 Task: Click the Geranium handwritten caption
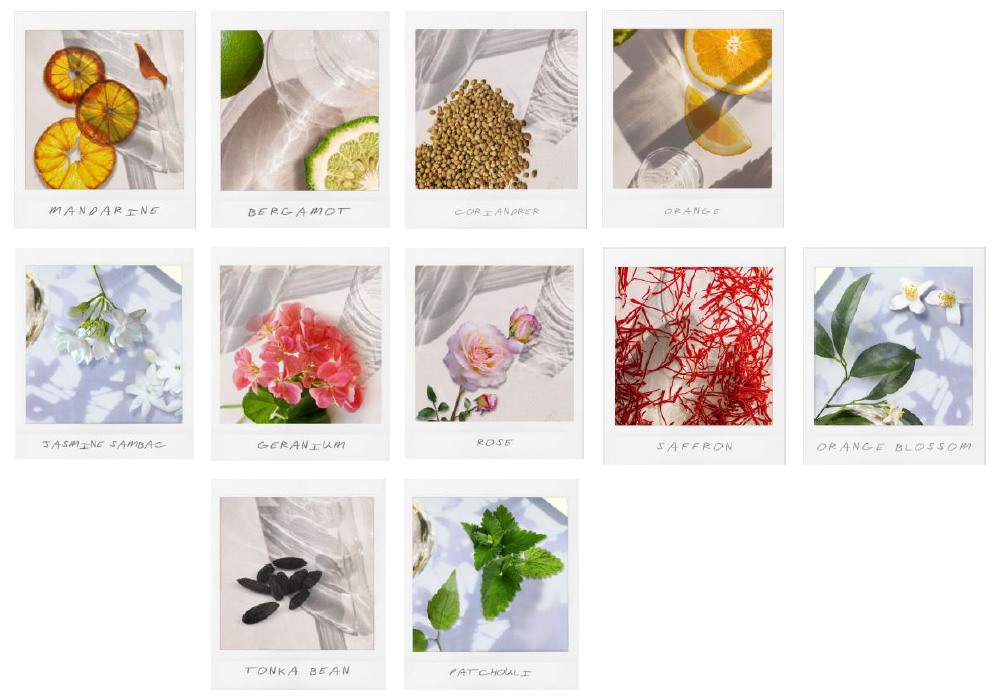(301, 445)
